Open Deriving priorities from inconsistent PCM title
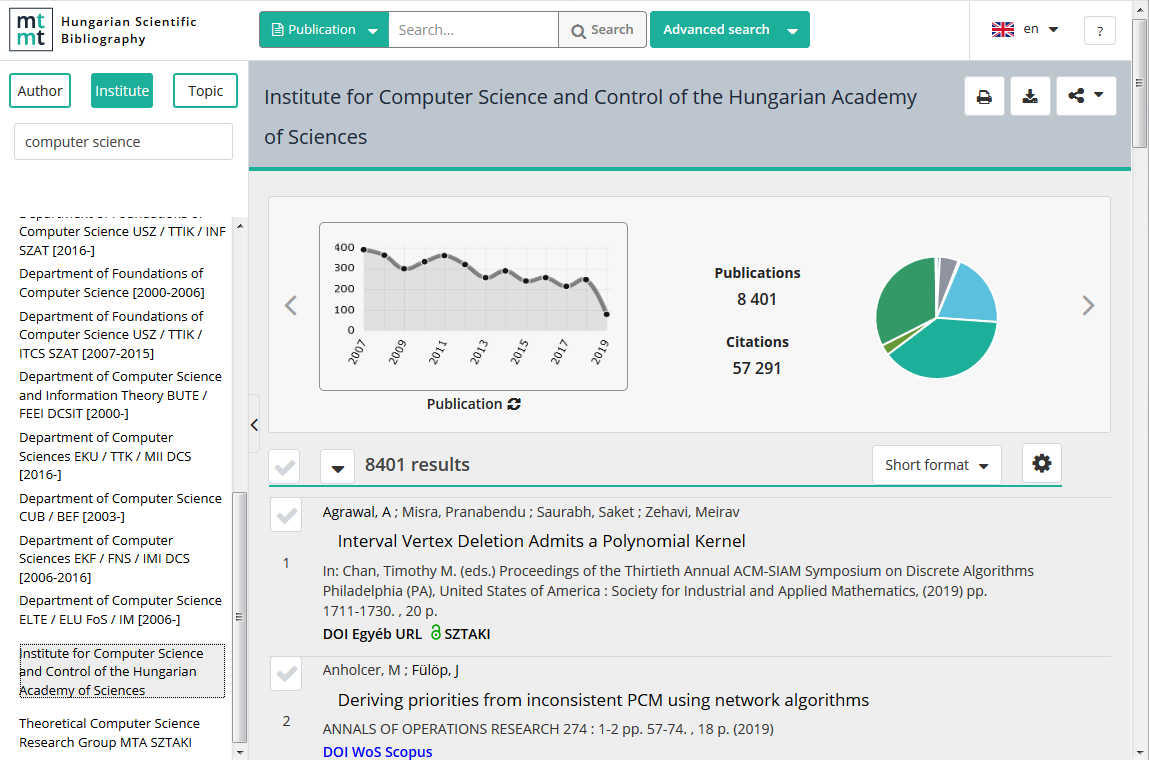This screenshot has height=760, width=1149. [x=603, y=700]
